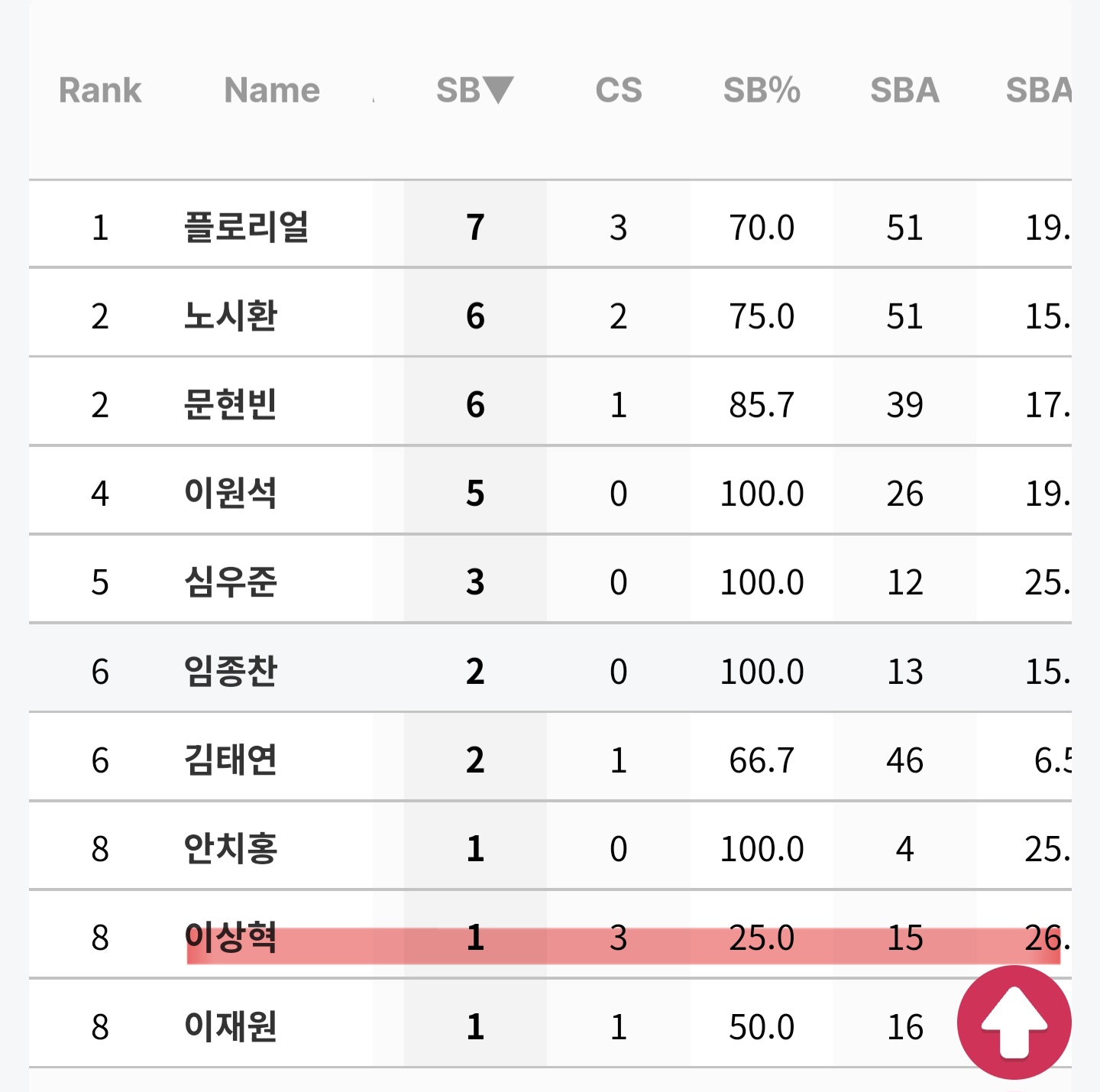Open player 임종찬 profile
The image size is (1100, 1092).
[231, 671]
